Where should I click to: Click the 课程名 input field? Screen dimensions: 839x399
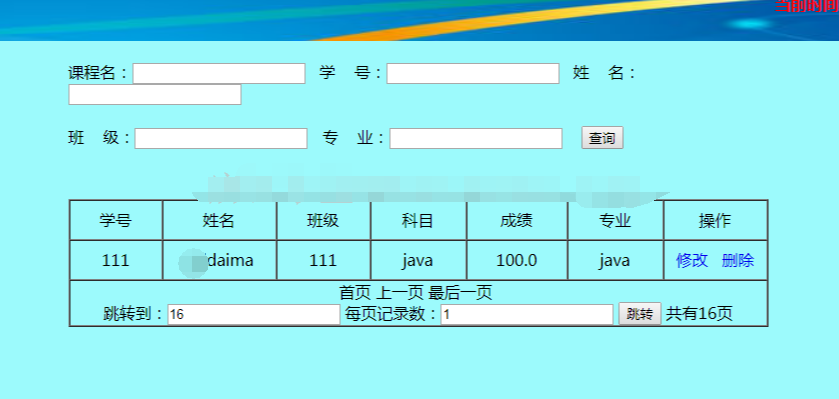219,73
